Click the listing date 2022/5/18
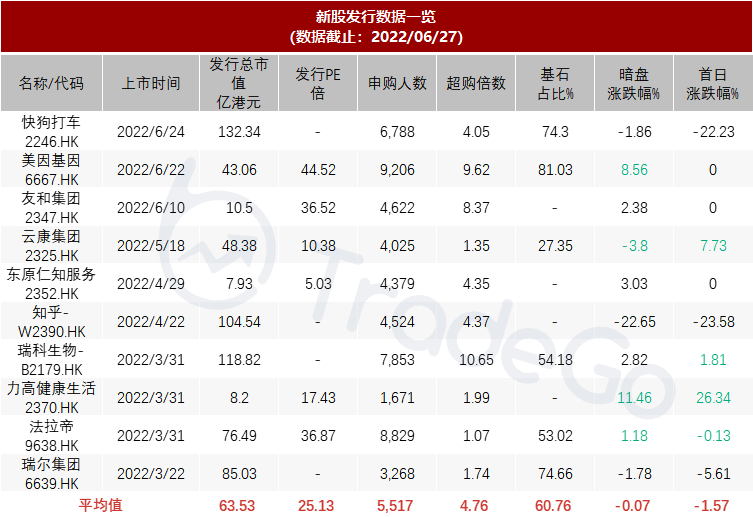The height and width of the screenshot is (517, 753). pos(151,246)
